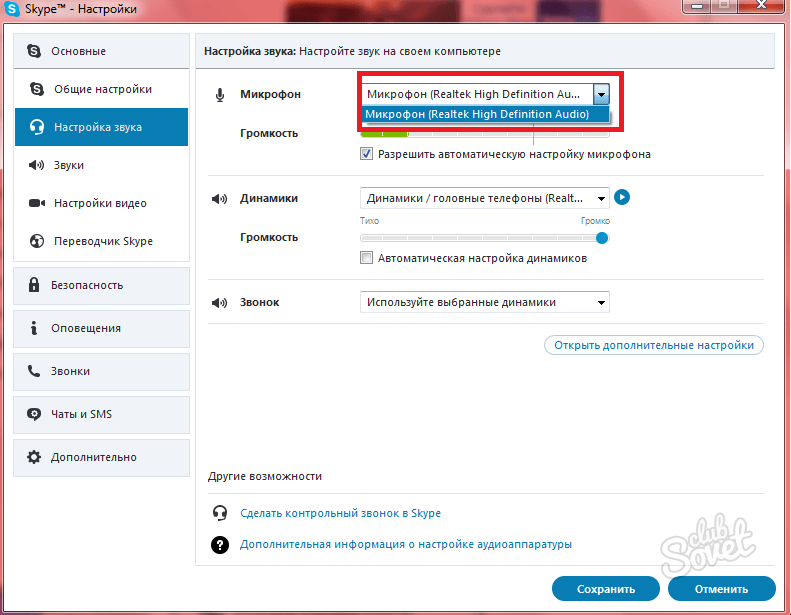Click the speaker icon next to Динамики
The image size is (791, 615).
(219, 199)
